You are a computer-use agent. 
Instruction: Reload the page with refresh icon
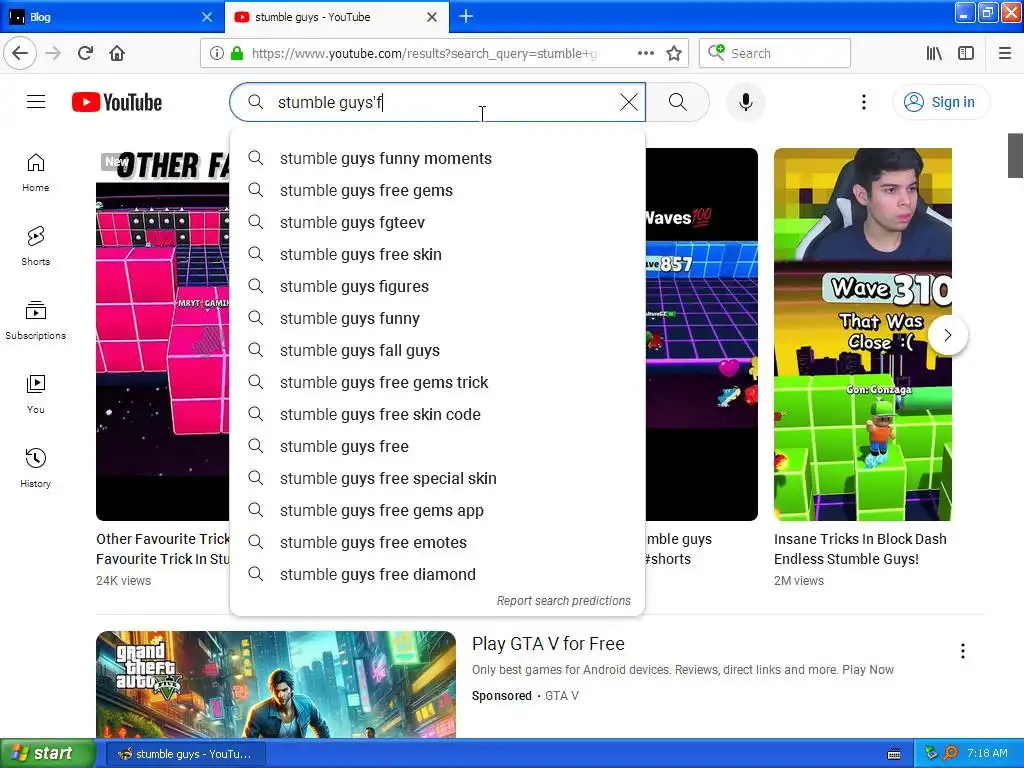[86, 53]
